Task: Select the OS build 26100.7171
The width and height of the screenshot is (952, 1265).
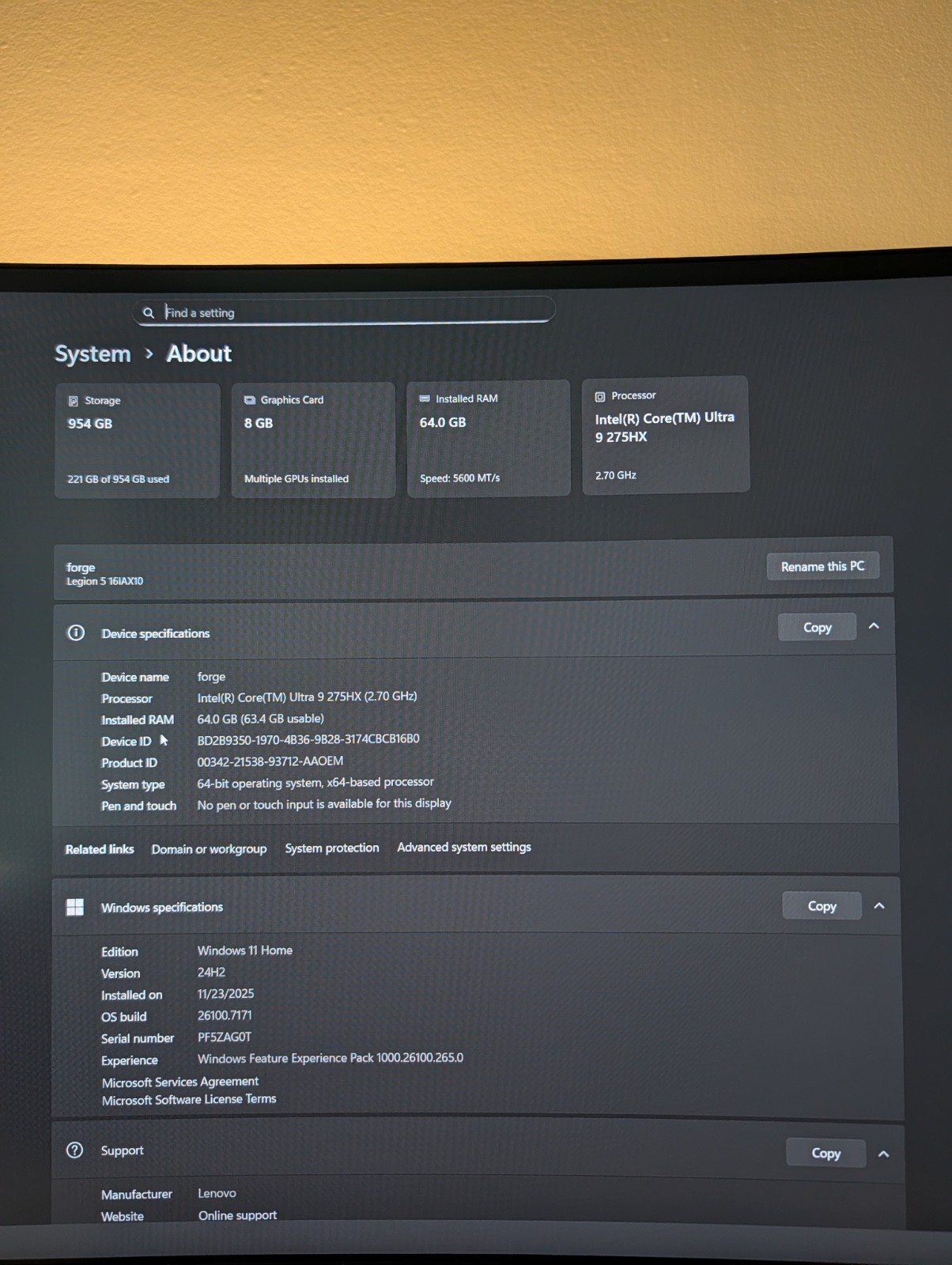Action: tap(225, 1015)
